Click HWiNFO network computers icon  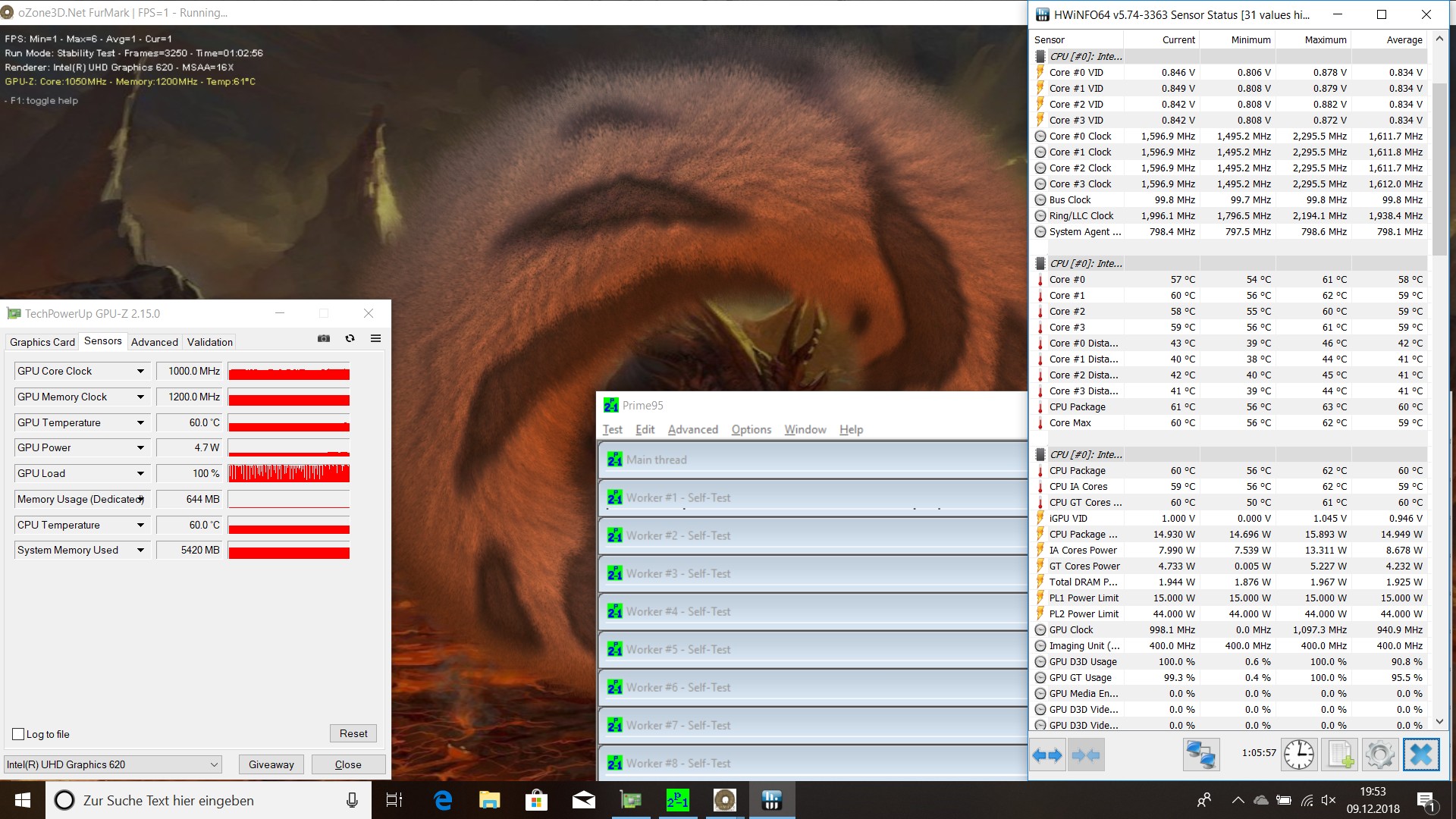(x=1201, y=755)
